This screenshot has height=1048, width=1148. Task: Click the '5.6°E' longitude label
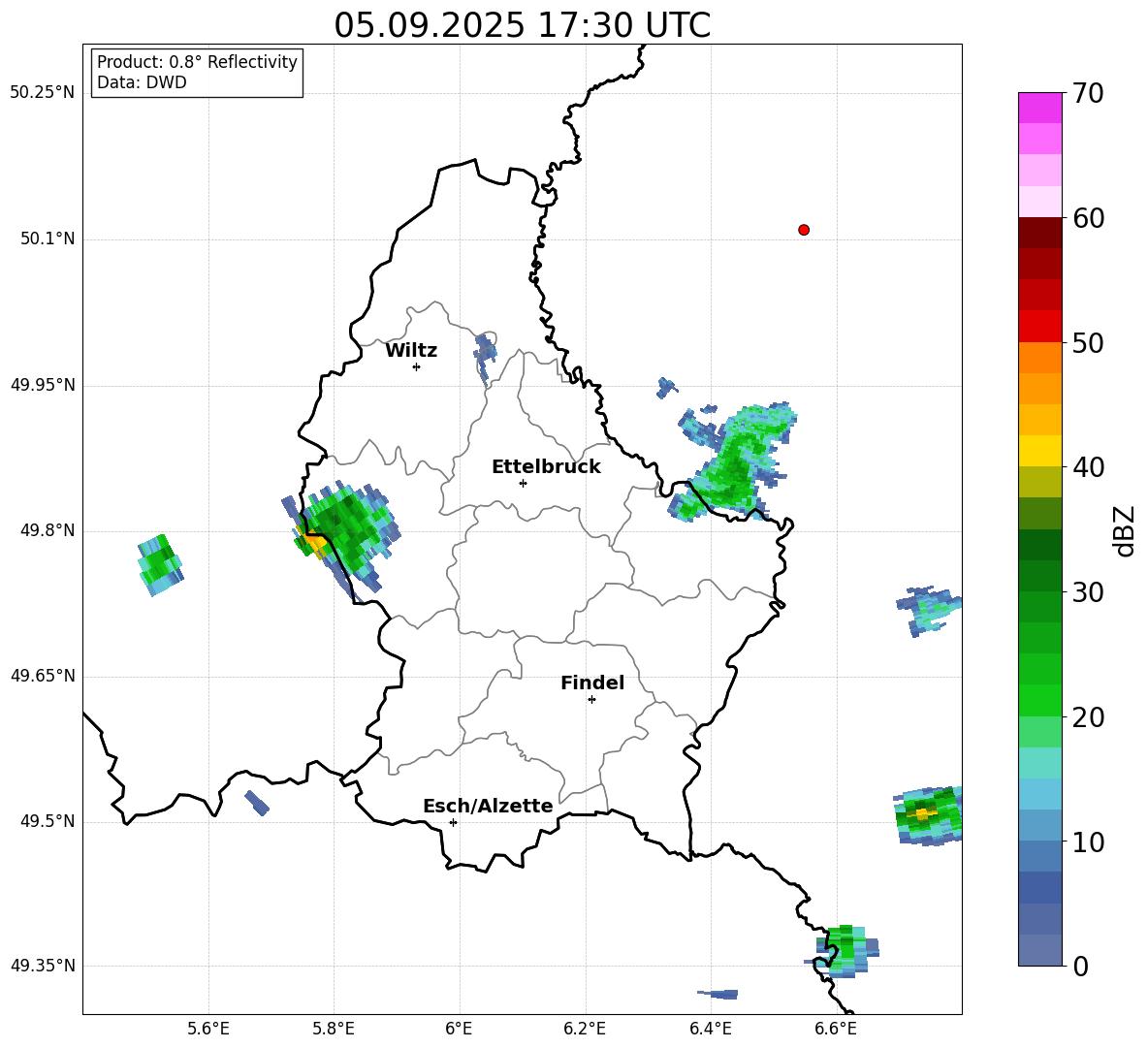coord(208,1029)
